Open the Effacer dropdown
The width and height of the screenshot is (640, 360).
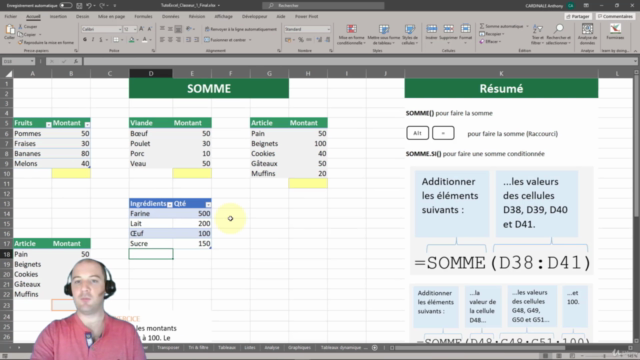pos(490,41)
